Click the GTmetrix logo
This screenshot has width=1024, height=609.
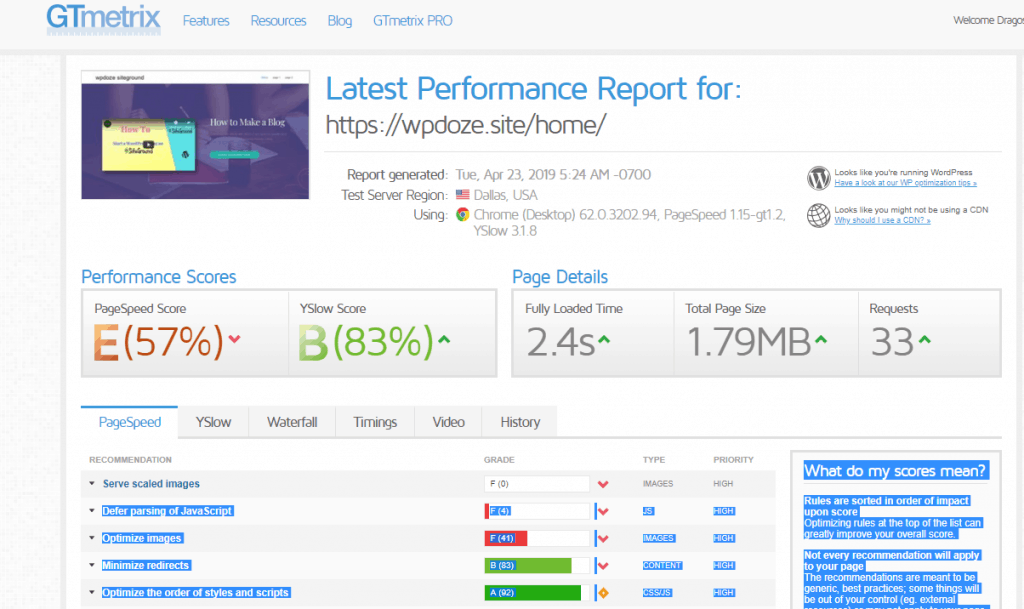point(103,18)
